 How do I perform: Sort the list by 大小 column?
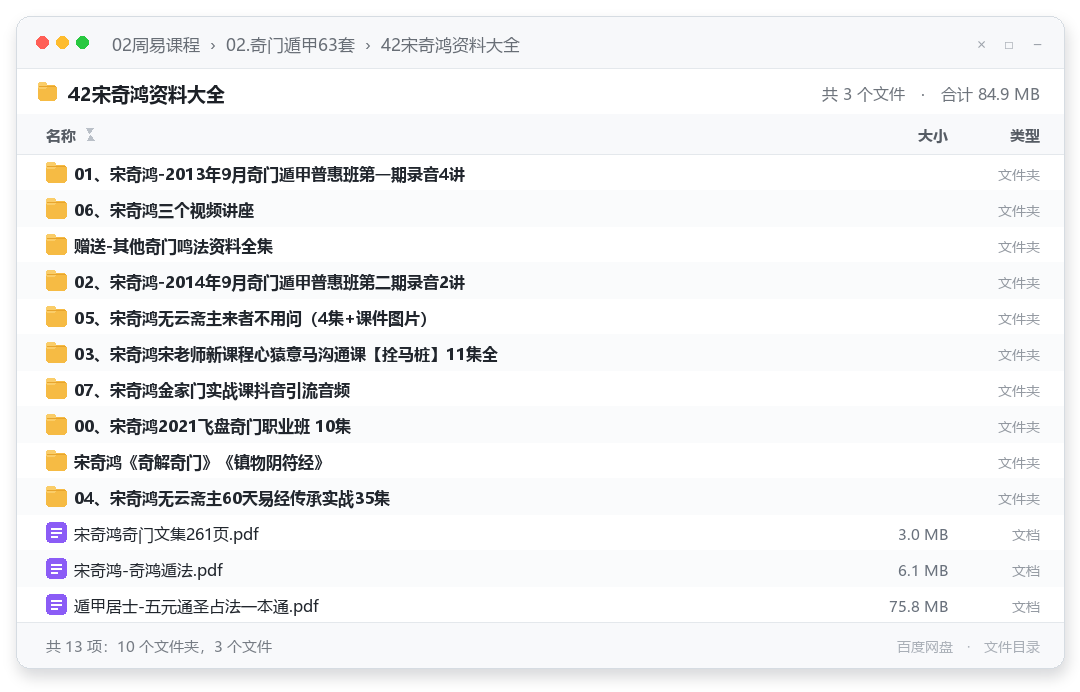click(x=933, y=136)
